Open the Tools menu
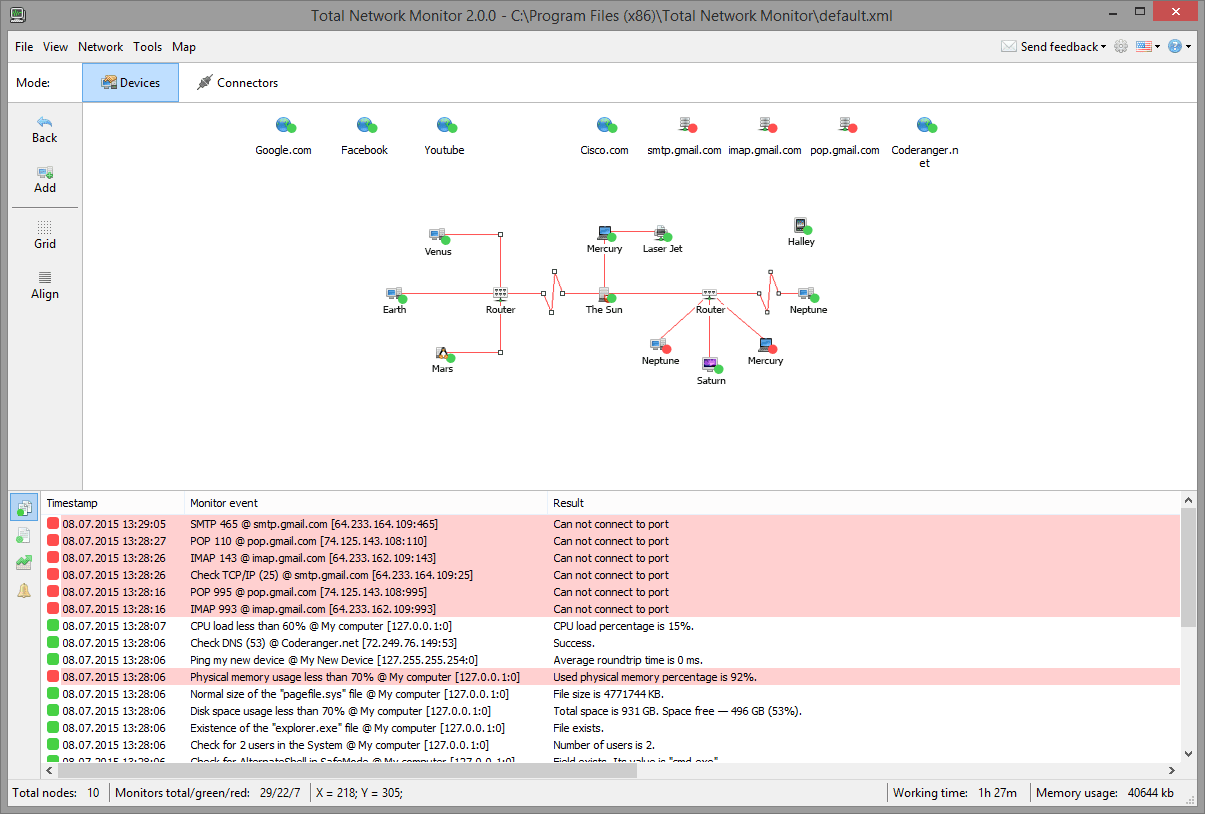 pos(147,47)
